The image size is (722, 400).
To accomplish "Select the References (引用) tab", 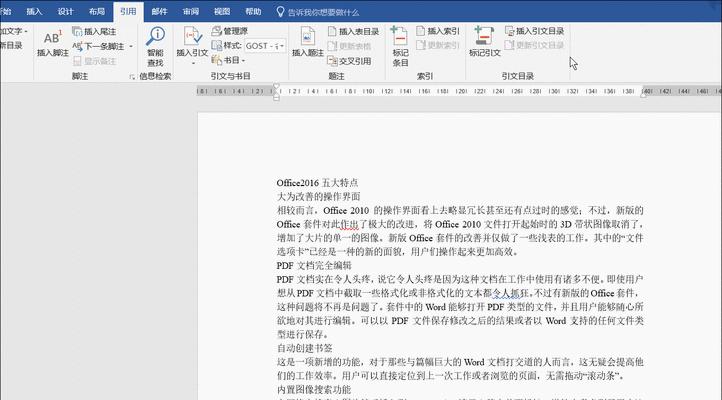I will point(128,12).
